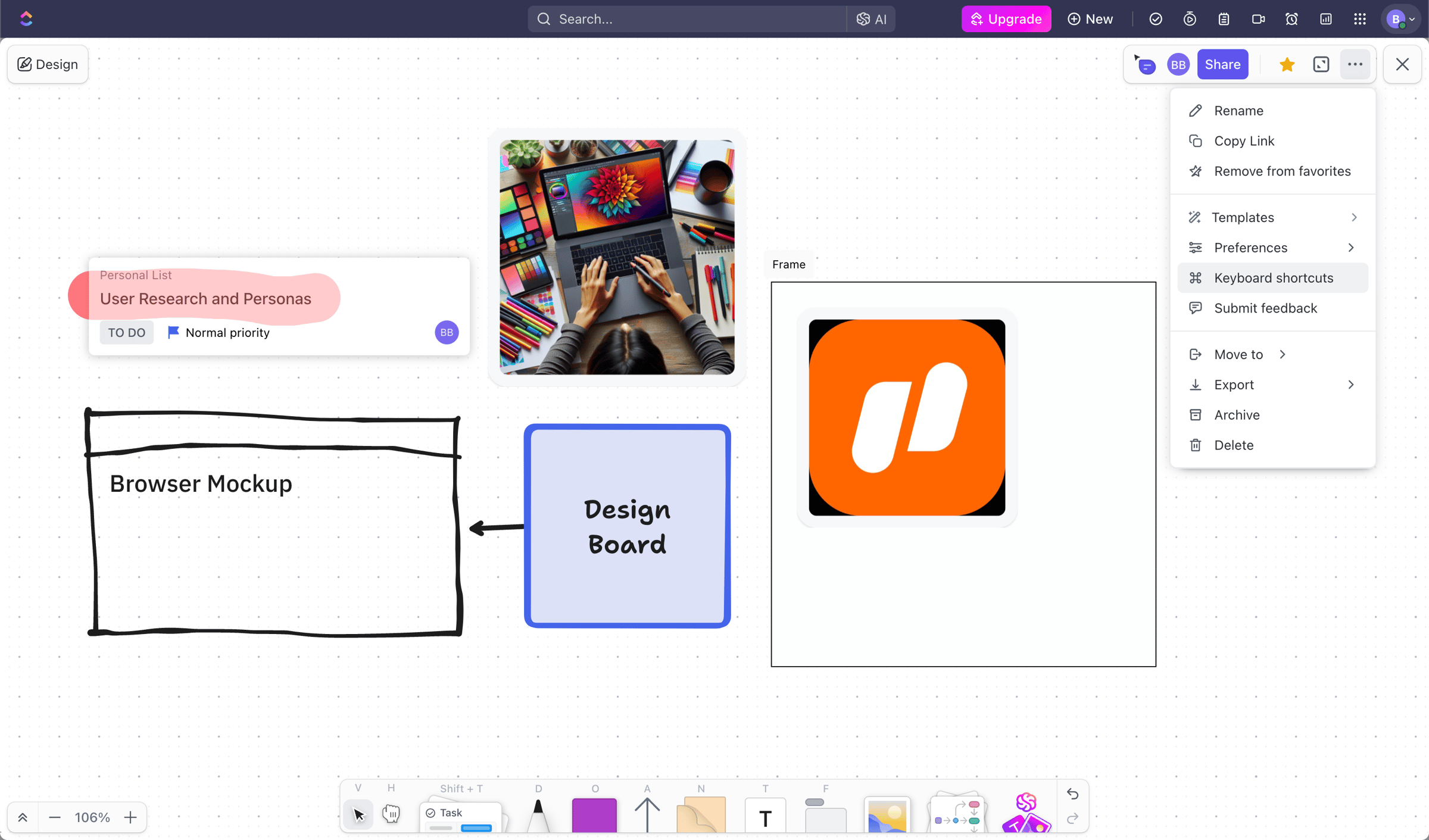Open User Research and Personas task

tap(205, 299)
